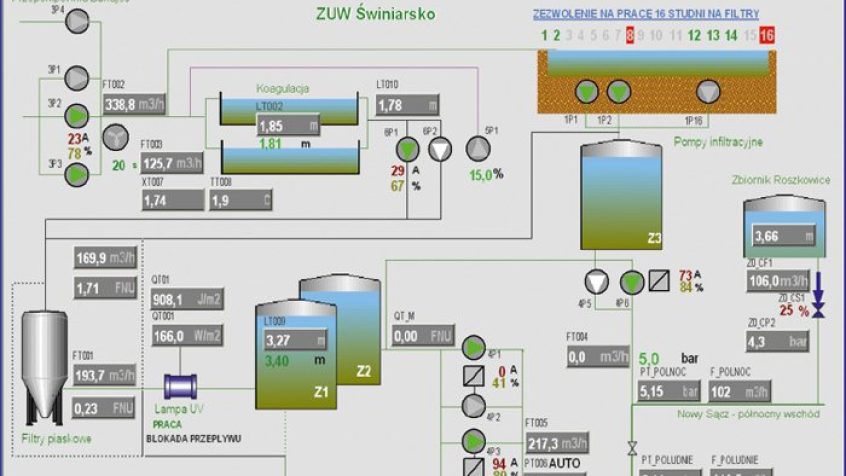The height and width of the screenshot is (476, 846).
Task: Click the BLOKADA PRZEPLYWU status text
Action: 194,439
